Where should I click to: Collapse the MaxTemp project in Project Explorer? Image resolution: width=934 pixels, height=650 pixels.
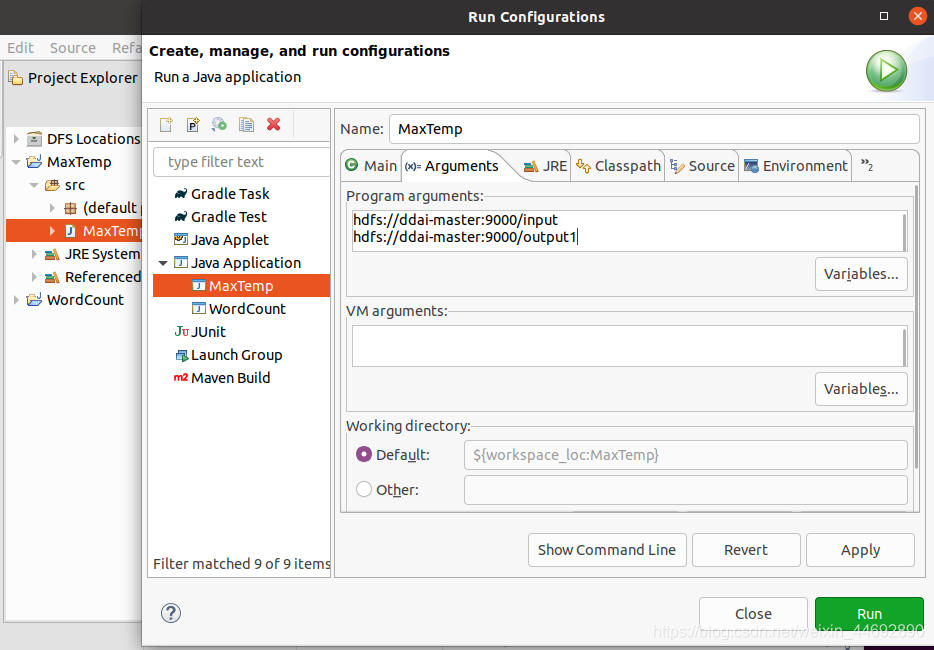(16, 162)
